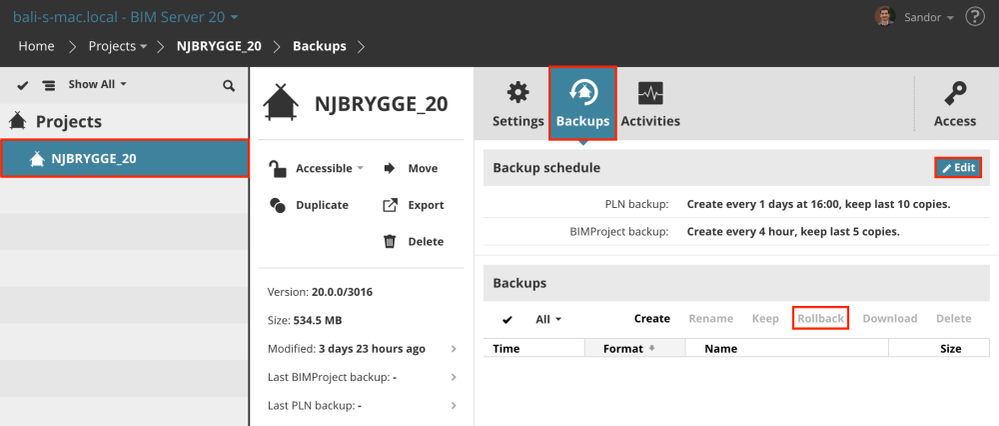Expand the Last BIMProject backup row arrow

point(454,377)
